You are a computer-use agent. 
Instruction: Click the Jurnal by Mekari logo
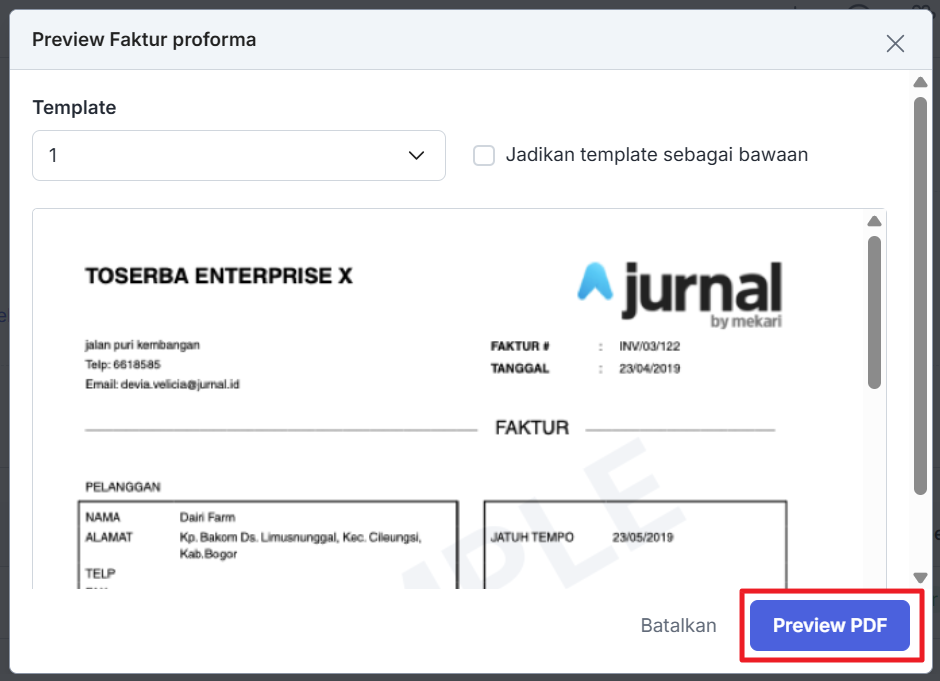(680, 291)
